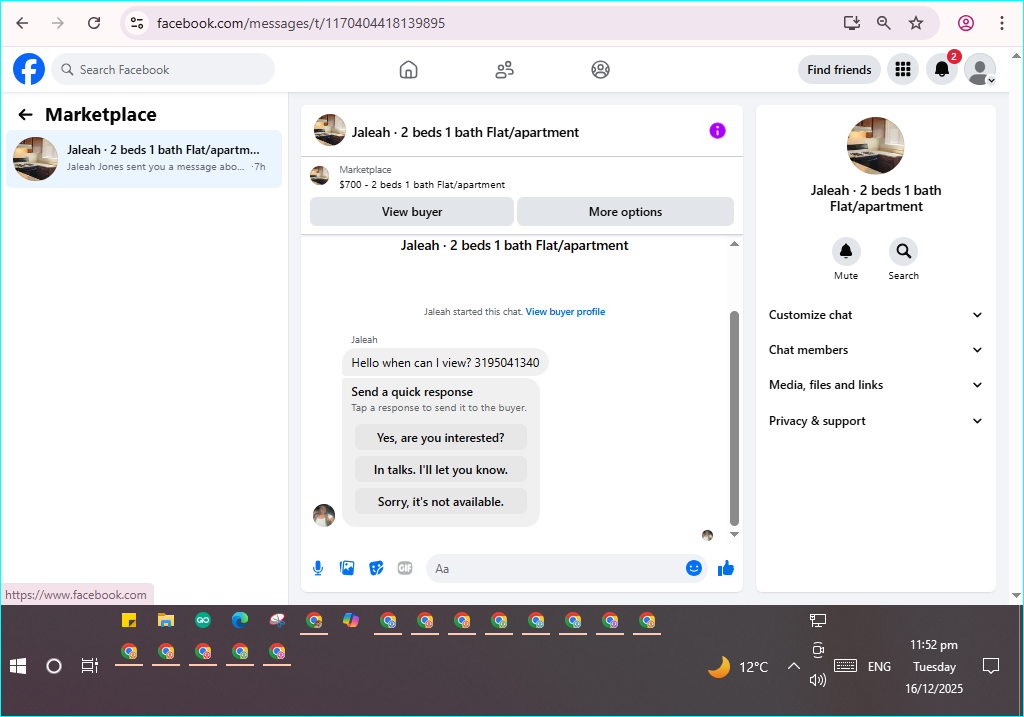Click Find friends button
The width and height of the screenshot is (1024, 717).
(839, 69)
